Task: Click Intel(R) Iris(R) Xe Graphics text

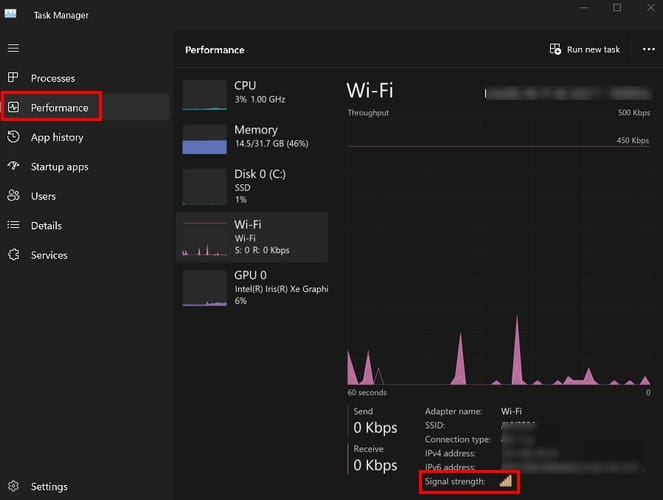Action: click(282, 289)
